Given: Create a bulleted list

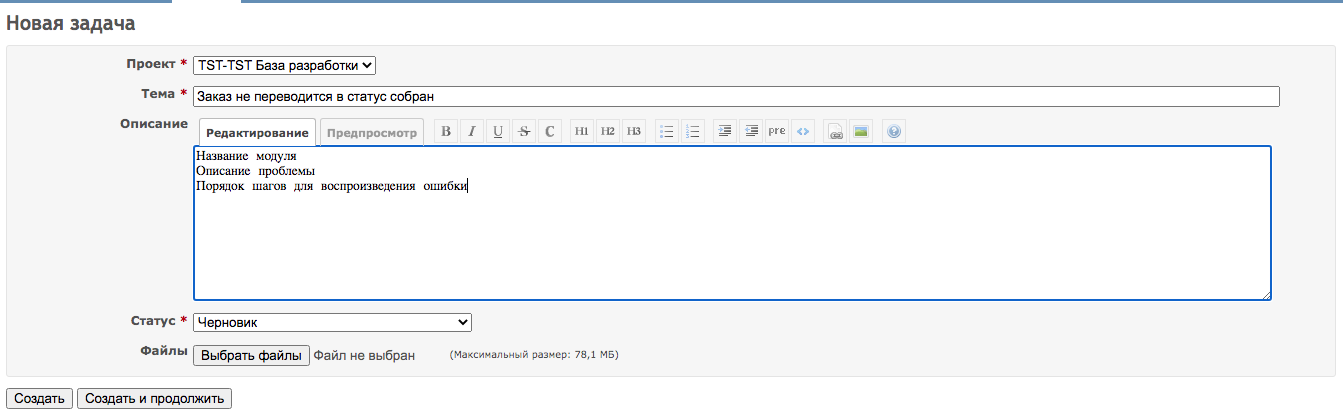Looking at the screenshot, I should pyautogui.click(x=667, y=131).
